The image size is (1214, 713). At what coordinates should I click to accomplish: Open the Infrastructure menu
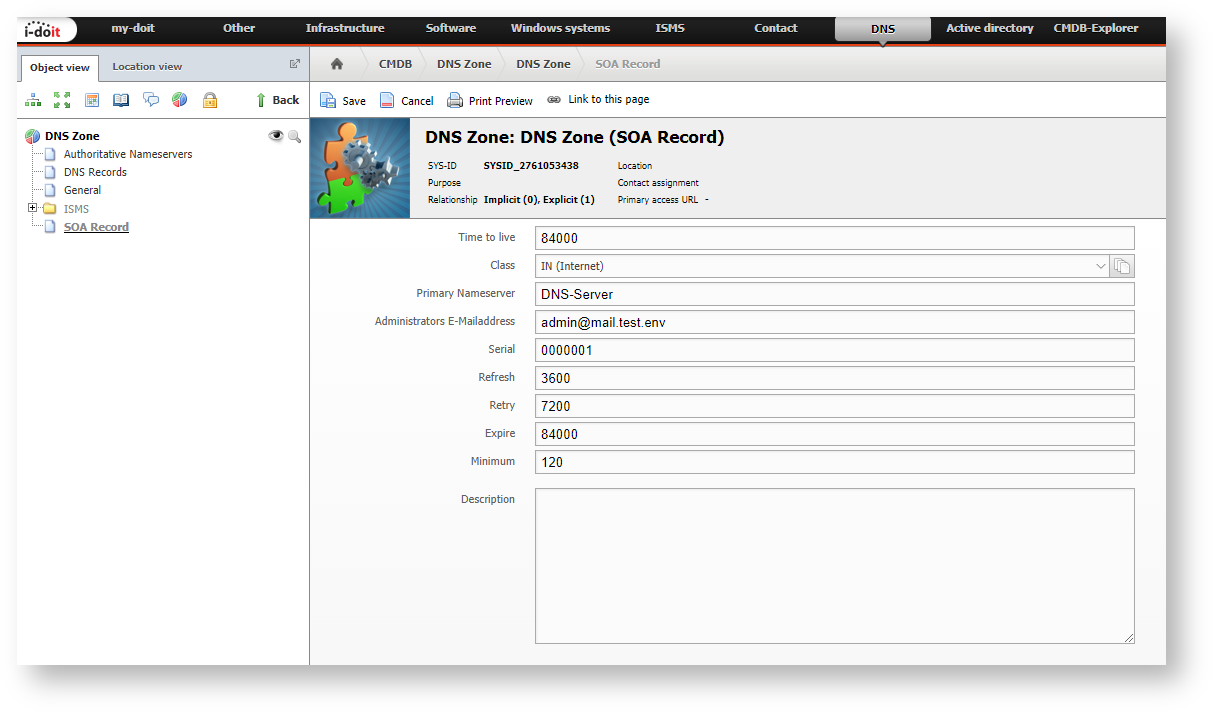coord(345,28)
